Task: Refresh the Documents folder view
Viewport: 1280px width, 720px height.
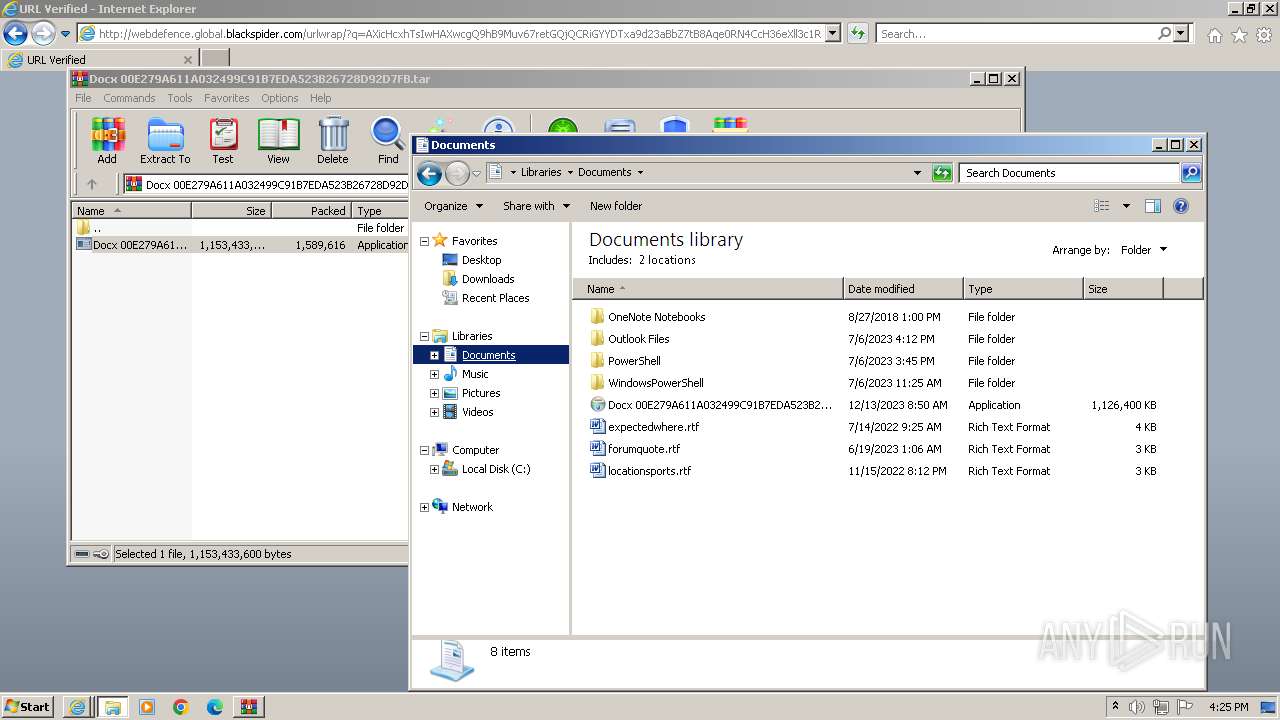Action: [941, 173]
